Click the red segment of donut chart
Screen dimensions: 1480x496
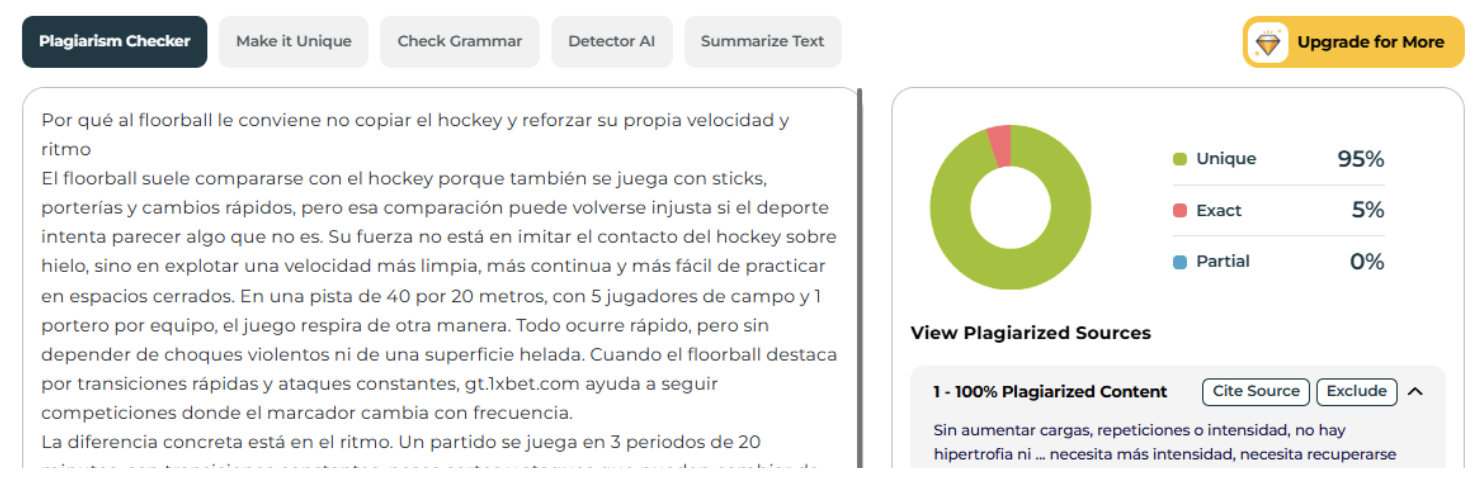point(999,146)
